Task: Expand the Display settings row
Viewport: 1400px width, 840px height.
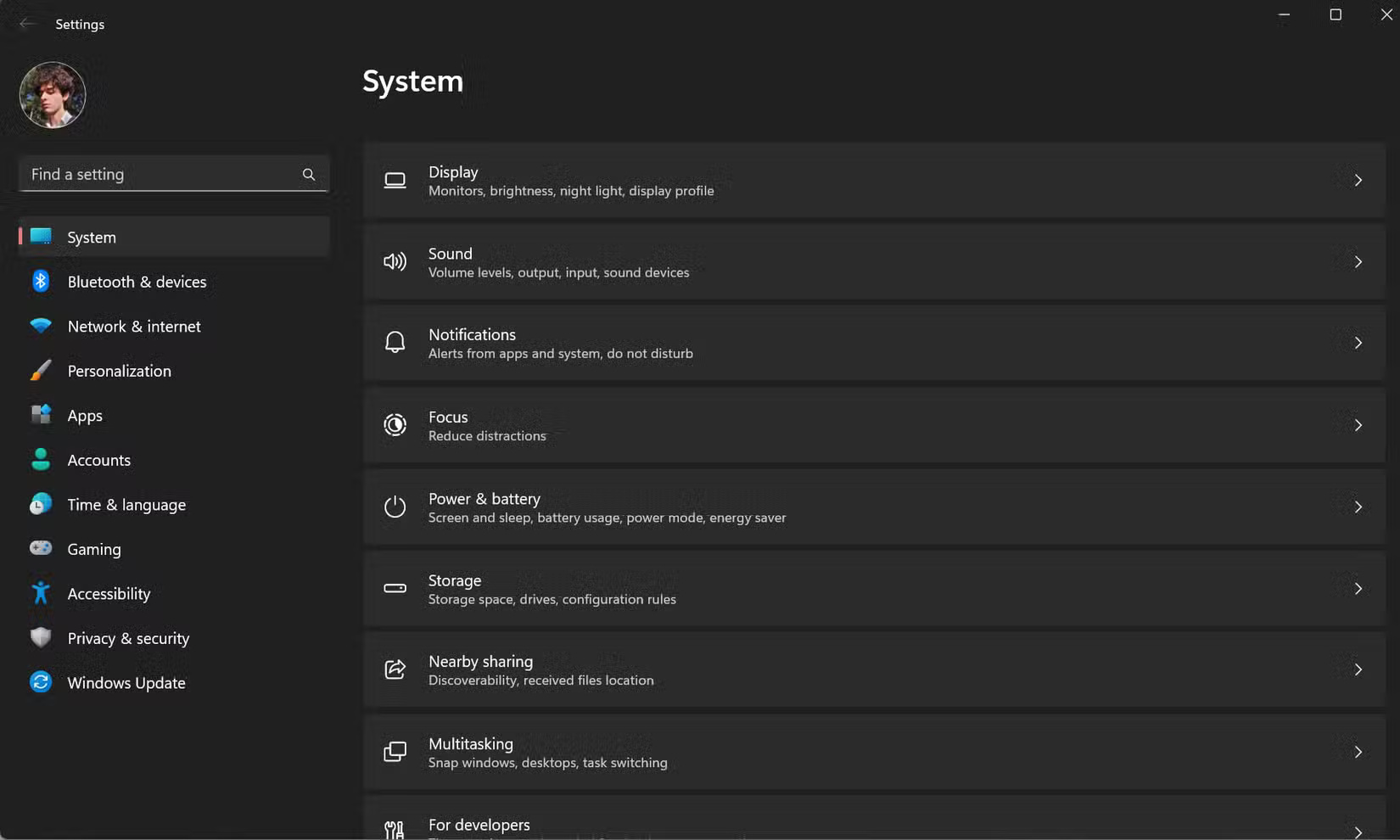Action: click(x=874, y=180)
